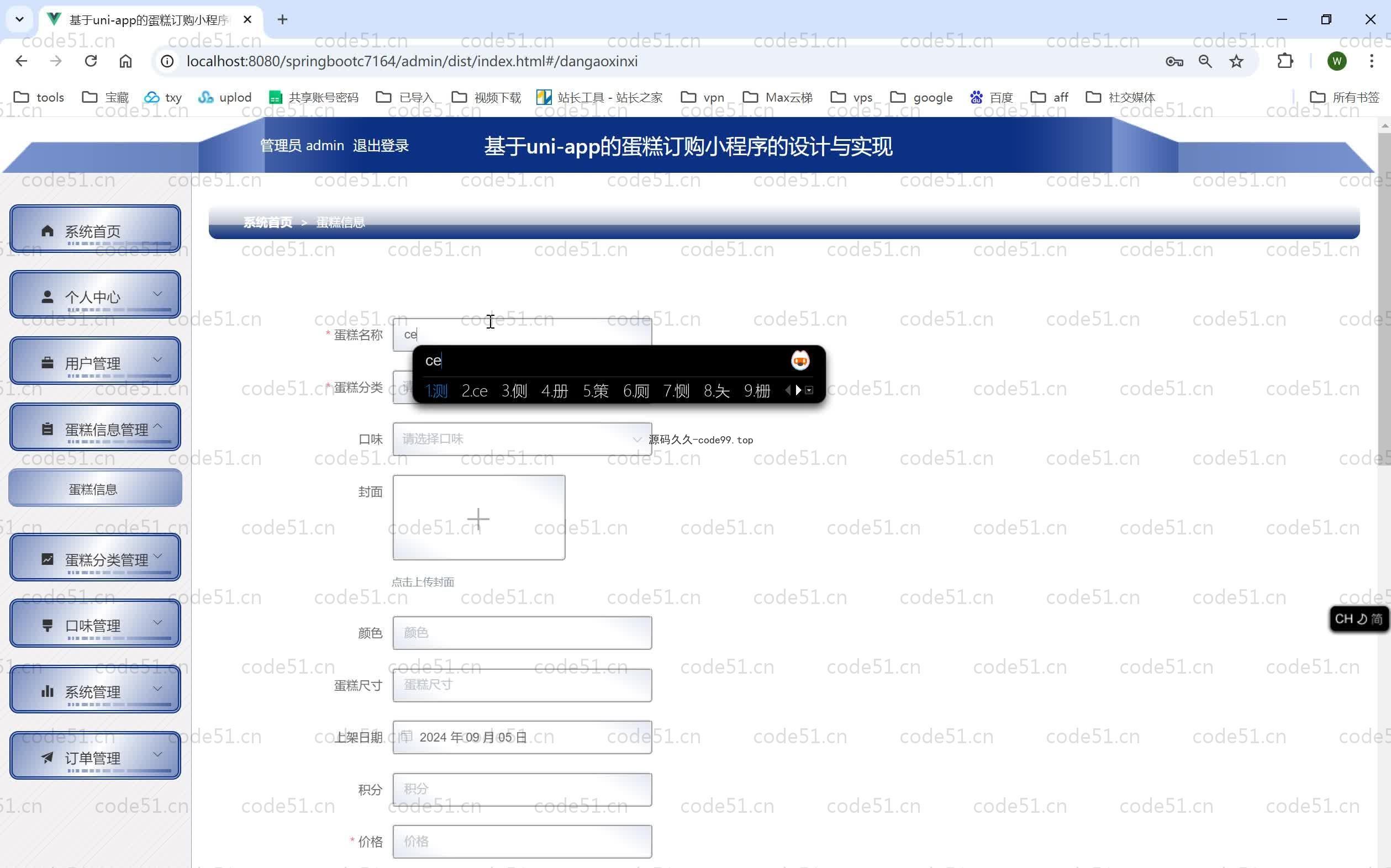The image size is (1391, 868).
Task: Expand 系统管理 sidebar menu
Action: [96, 690]
